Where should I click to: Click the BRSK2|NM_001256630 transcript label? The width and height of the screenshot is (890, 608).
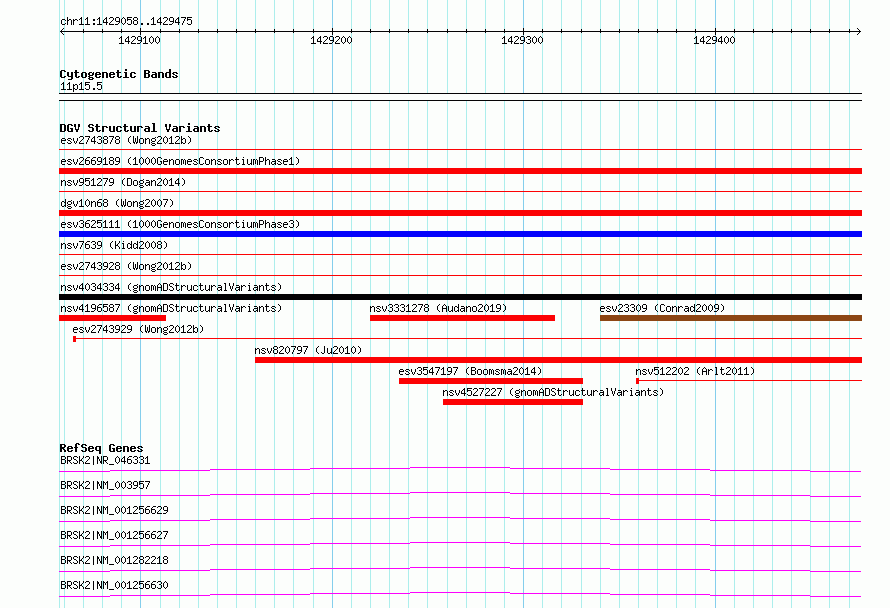114,585
